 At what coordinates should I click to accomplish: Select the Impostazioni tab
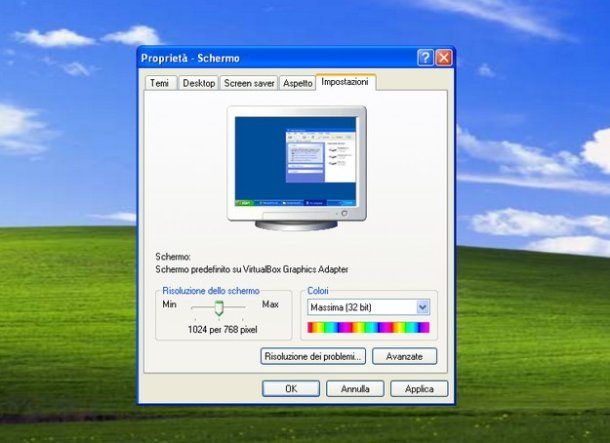click(x=345, y=82)
